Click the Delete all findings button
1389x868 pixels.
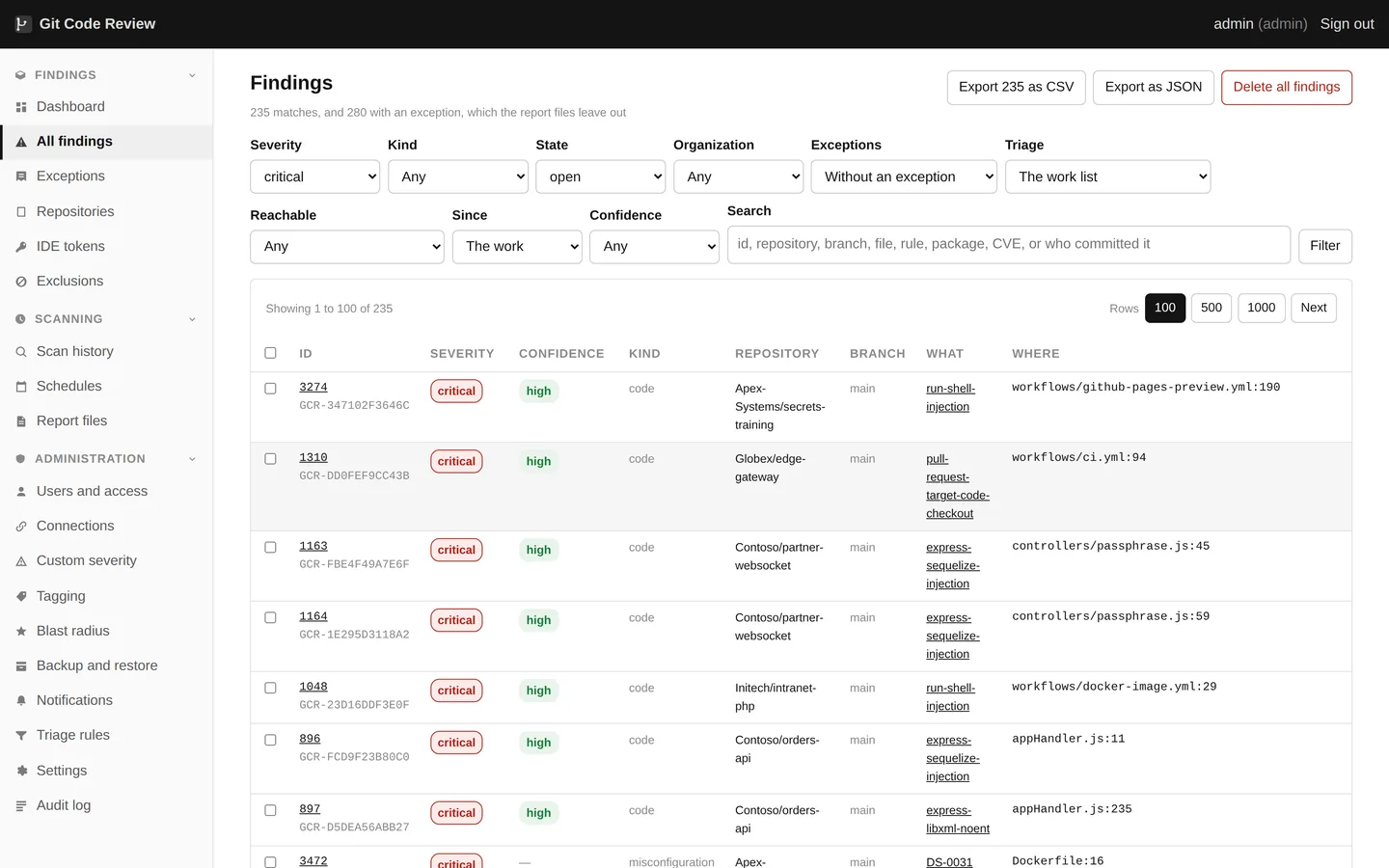1287,87
